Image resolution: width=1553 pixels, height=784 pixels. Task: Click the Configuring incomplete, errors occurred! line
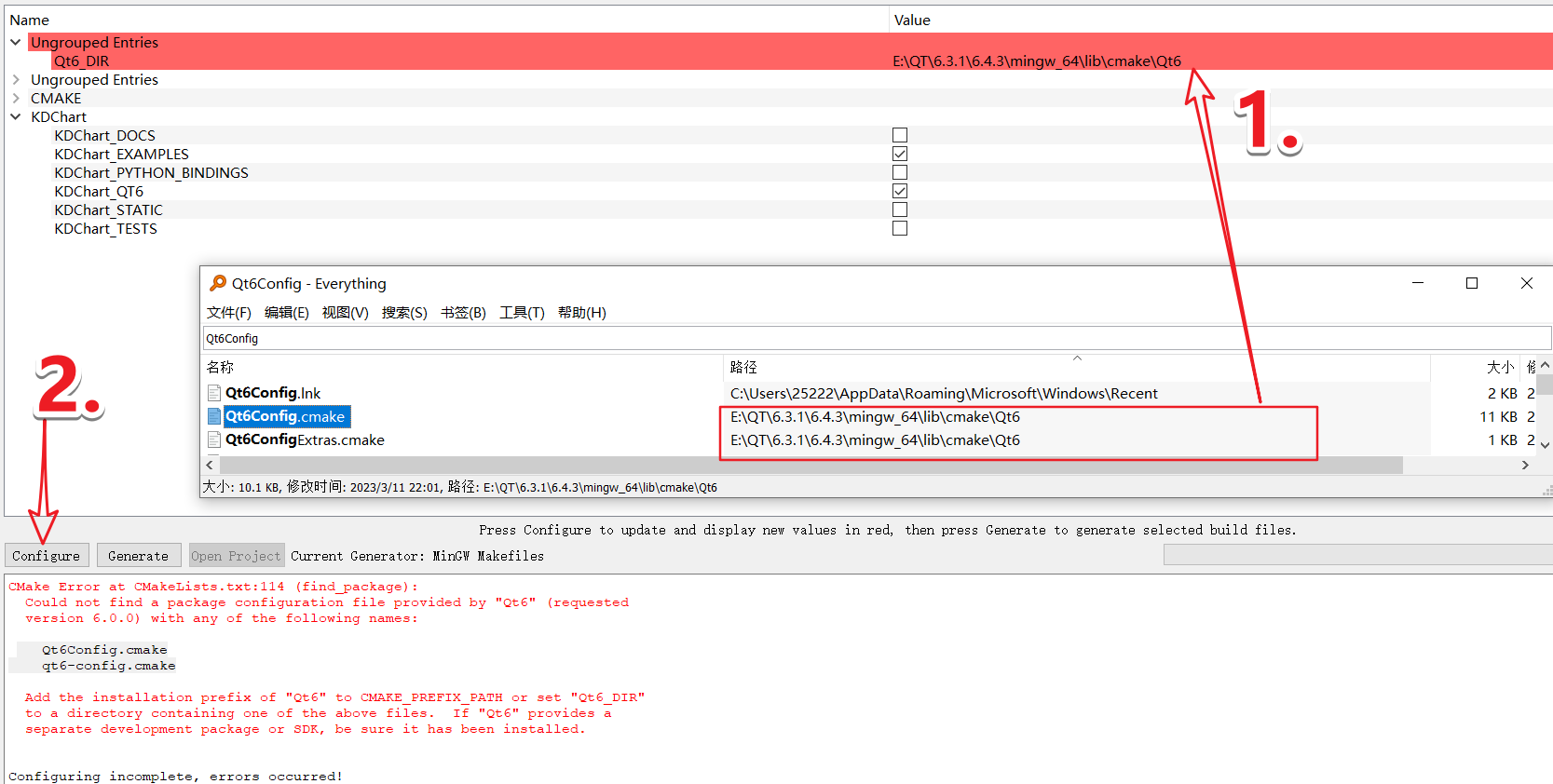[175, 777]
